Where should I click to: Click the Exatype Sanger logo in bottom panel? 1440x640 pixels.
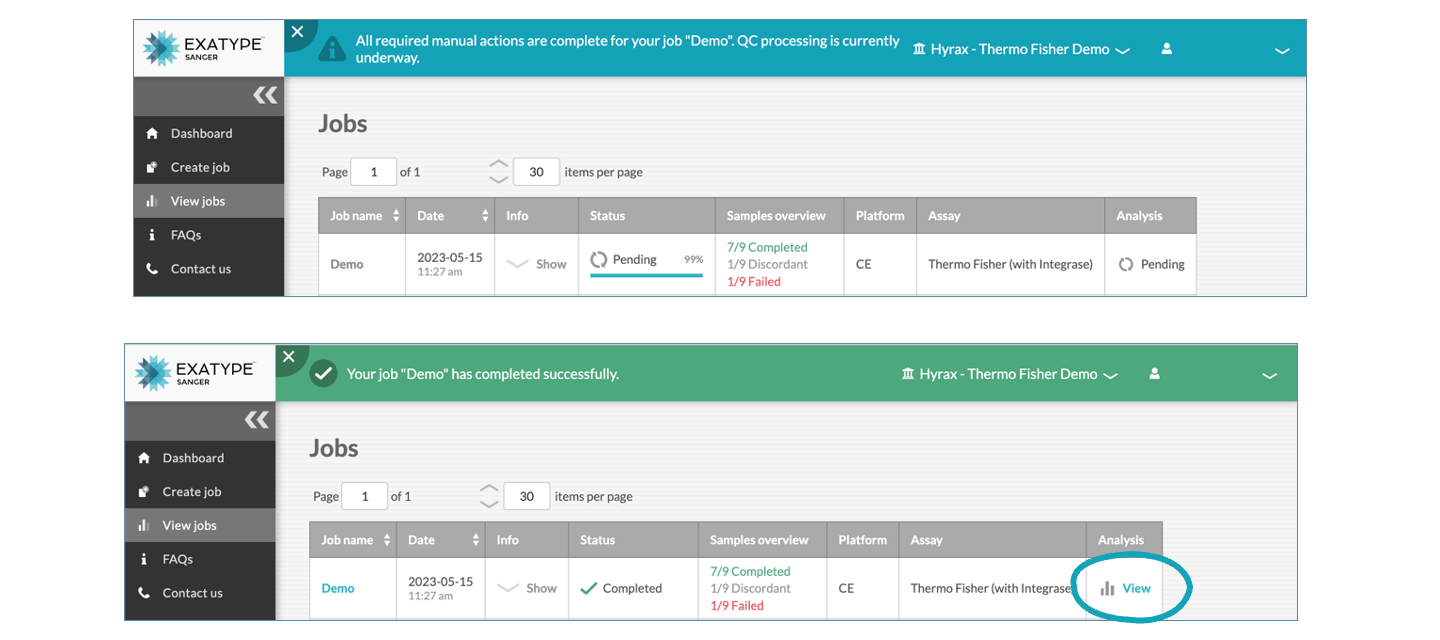195,373
